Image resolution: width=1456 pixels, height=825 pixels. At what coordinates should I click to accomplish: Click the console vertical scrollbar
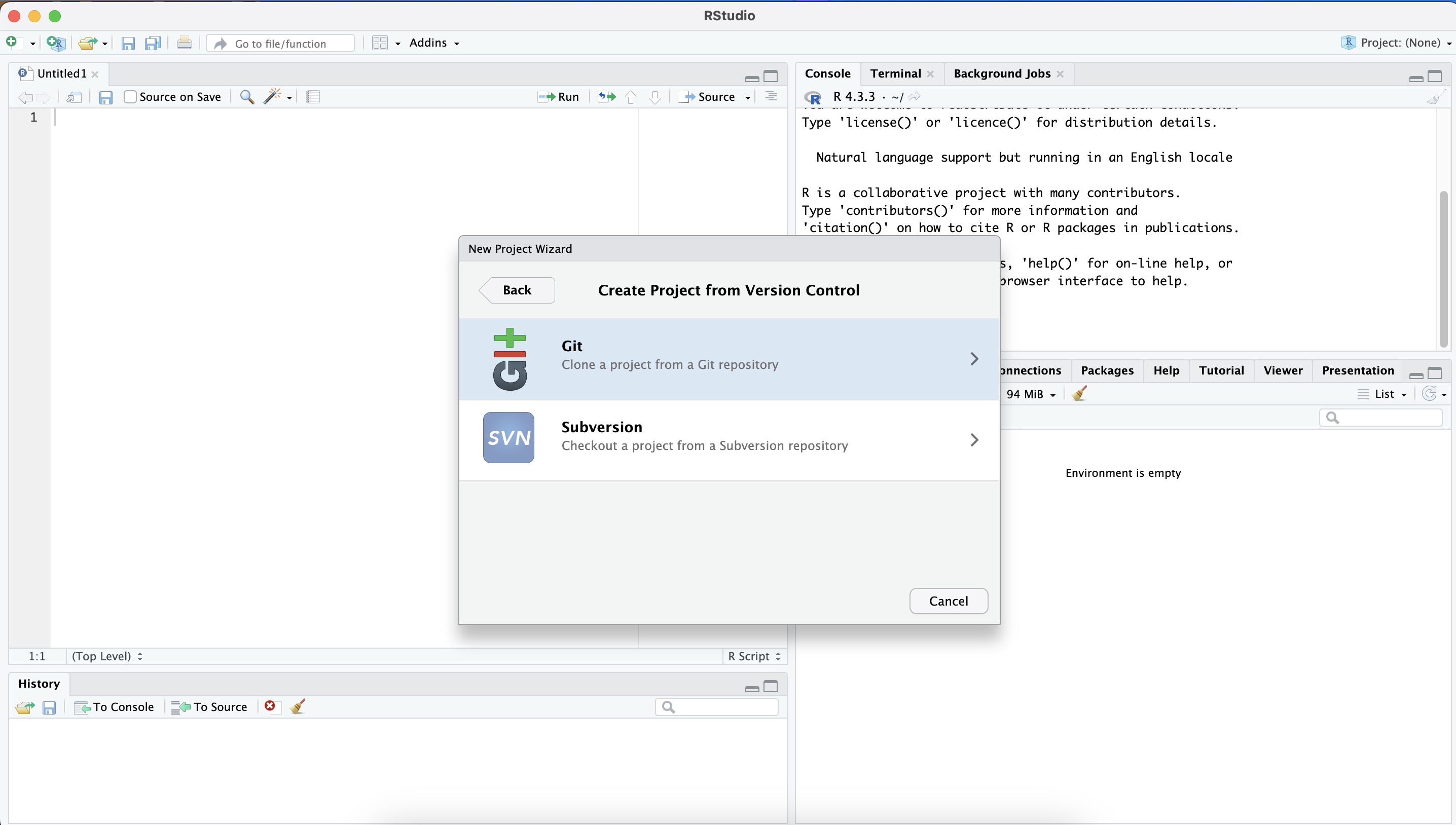(x=1443, y=270)
